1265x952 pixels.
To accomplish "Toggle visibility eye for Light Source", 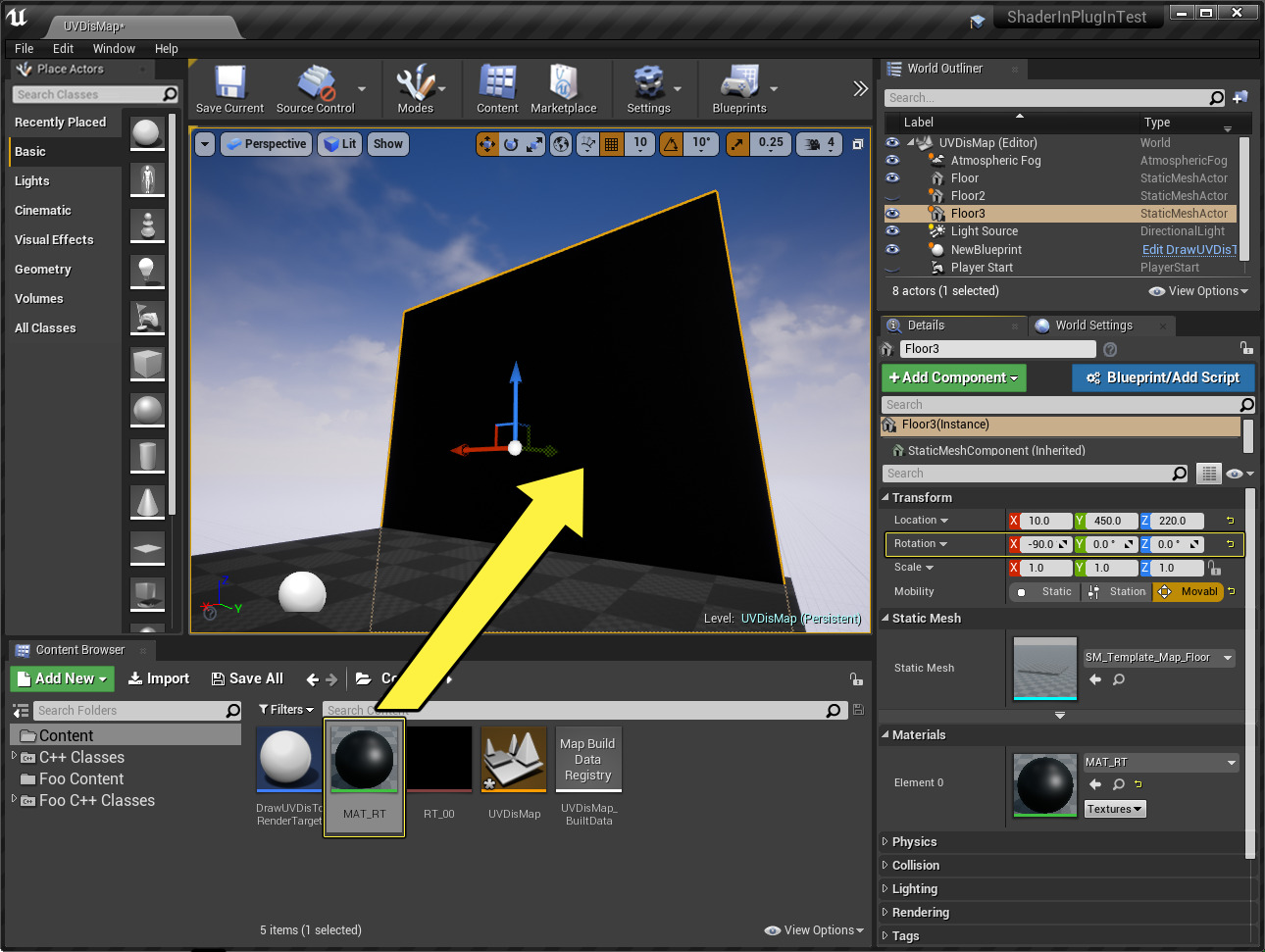I will pyautogui.click(x=892, y=231).
